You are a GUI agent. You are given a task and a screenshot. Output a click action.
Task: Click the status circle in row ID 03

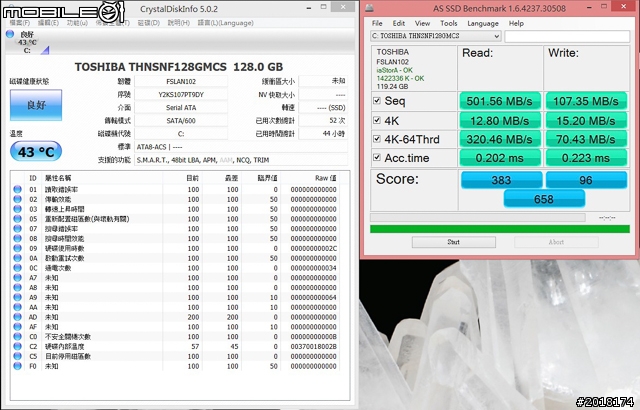(17, 209)
